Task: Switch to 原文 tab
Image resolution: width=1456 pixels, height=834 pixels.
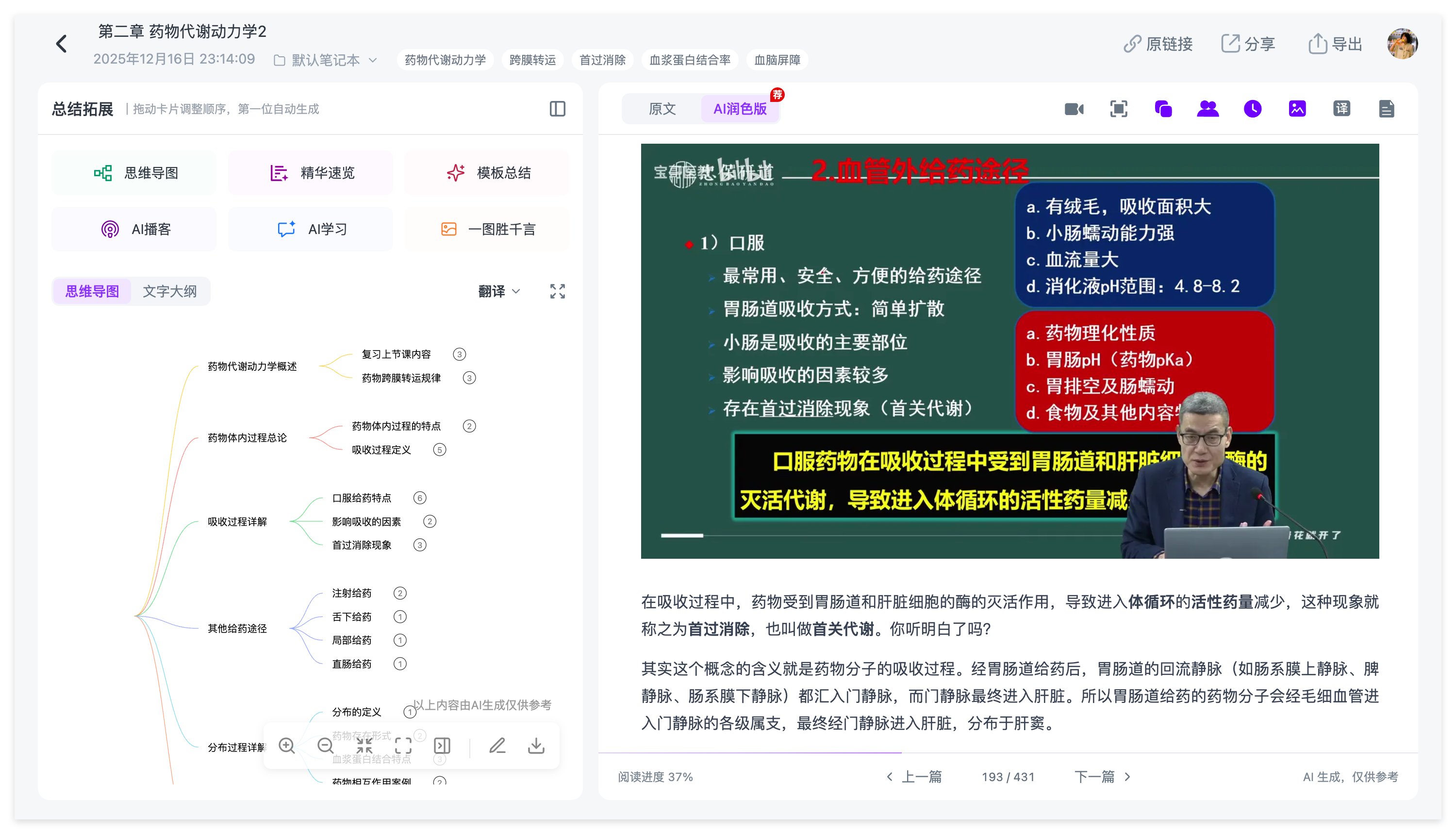Action: pos(662,109)
